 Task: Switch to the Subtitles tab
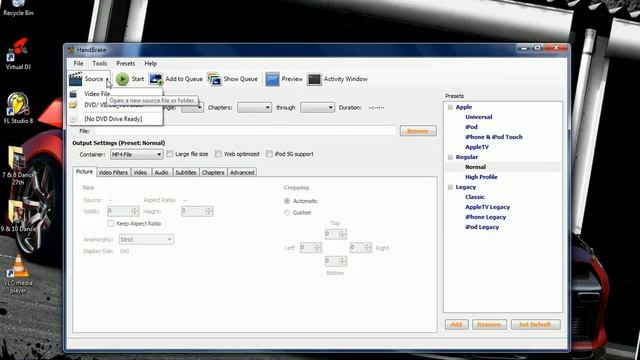coord(186,173)
